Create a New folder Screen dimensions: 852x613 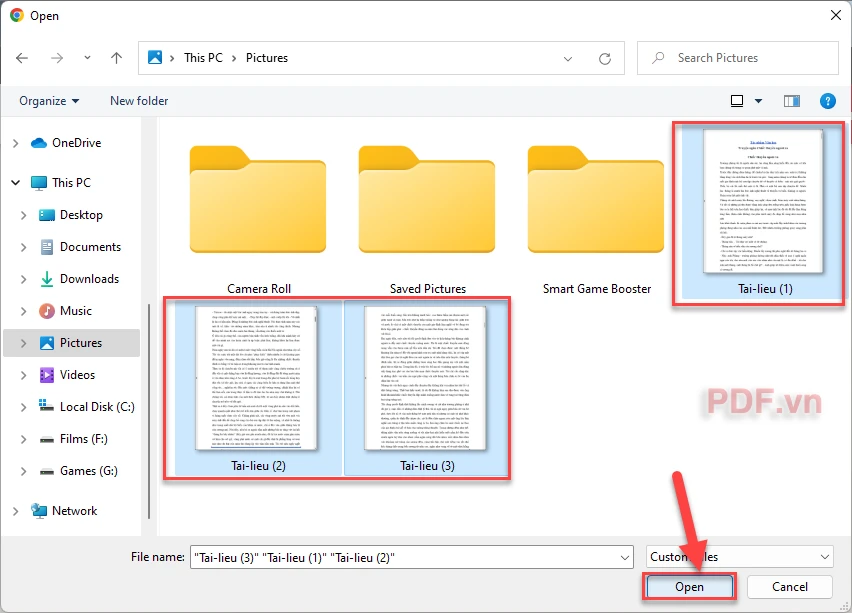(x=139, y=101)
